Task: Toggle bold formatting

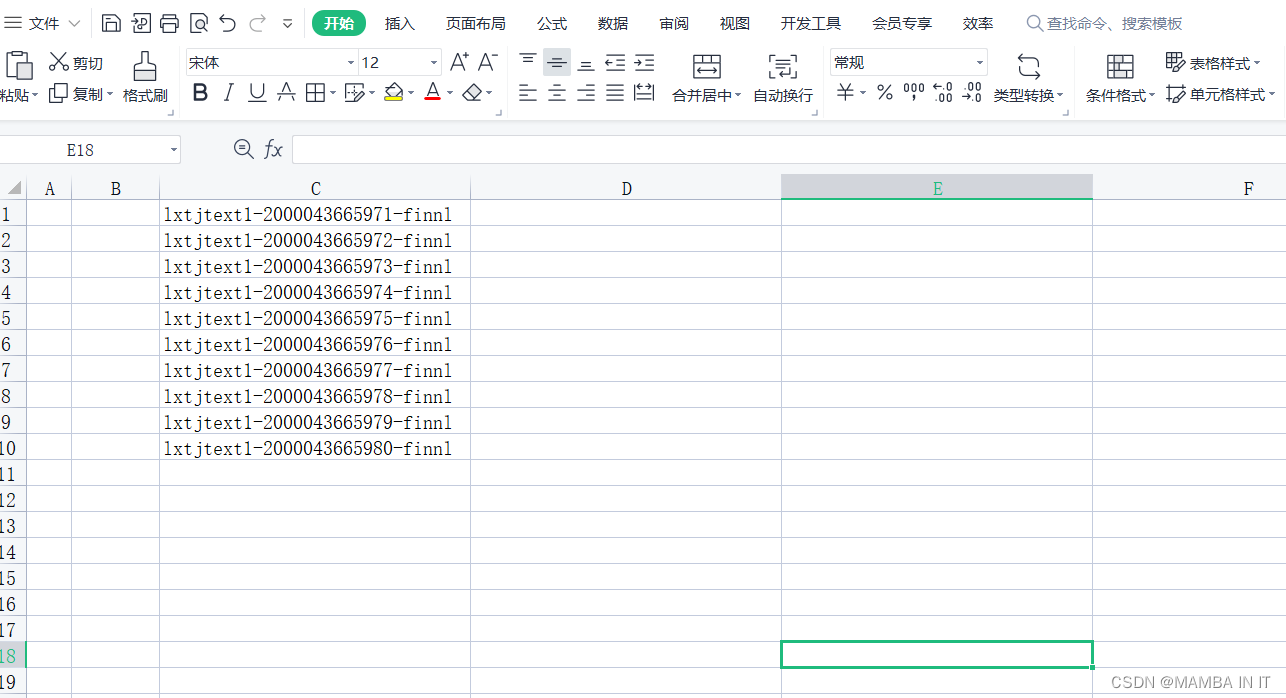Action: coord(200,93)
